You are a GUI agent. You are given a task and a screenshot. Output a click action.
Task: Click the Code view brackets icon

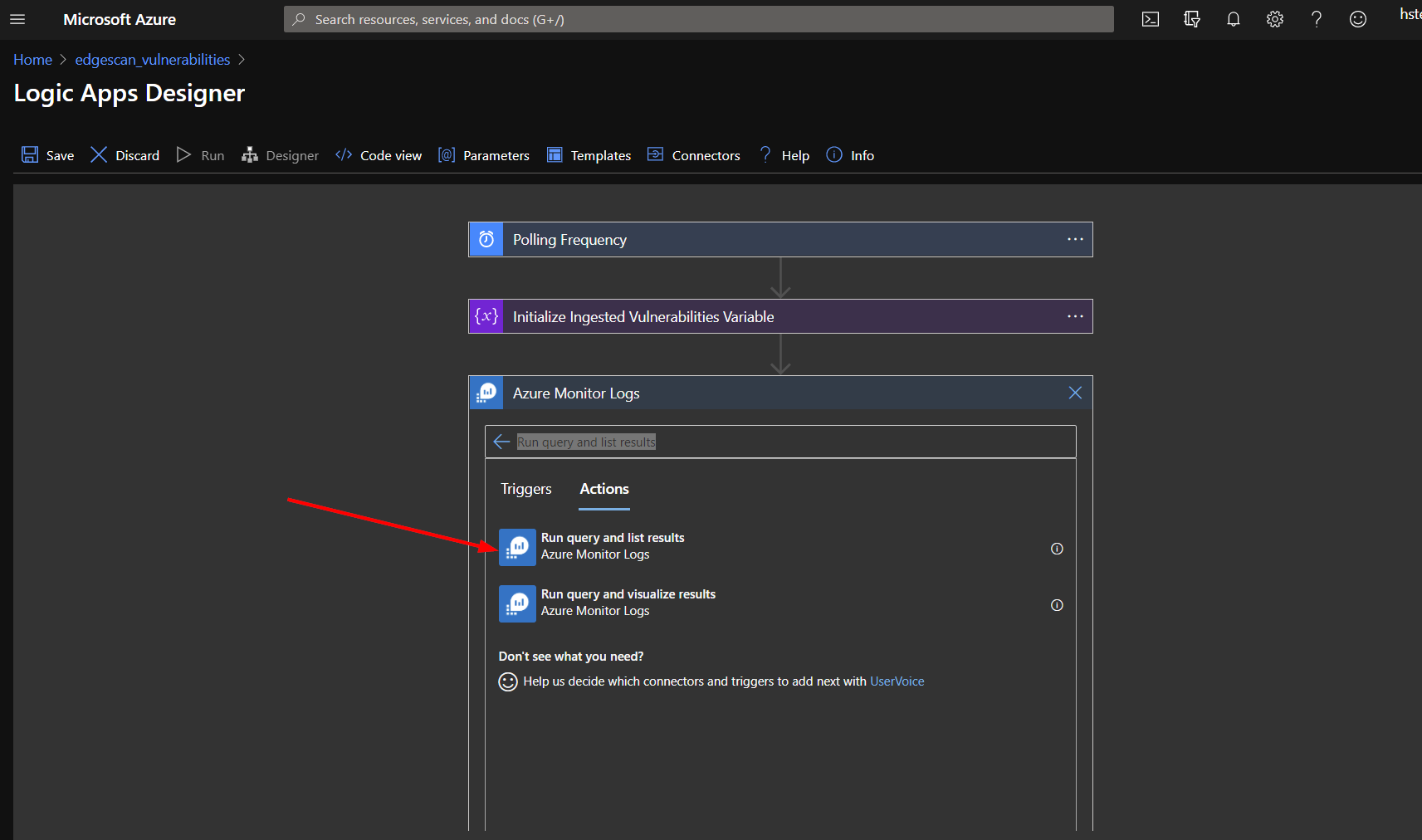click(344, 154)
